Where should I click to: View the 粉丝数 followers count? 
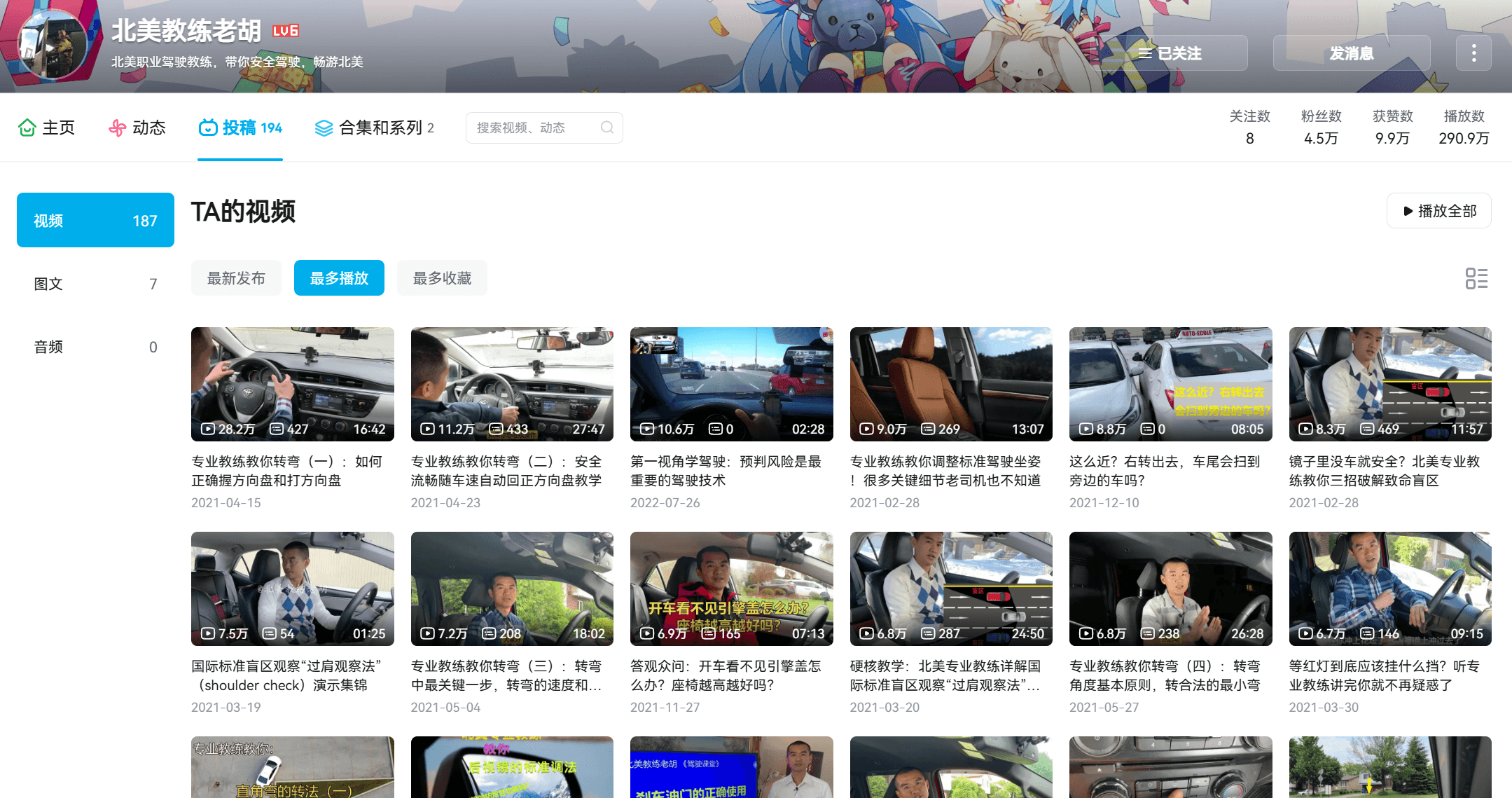(1322, 127)
